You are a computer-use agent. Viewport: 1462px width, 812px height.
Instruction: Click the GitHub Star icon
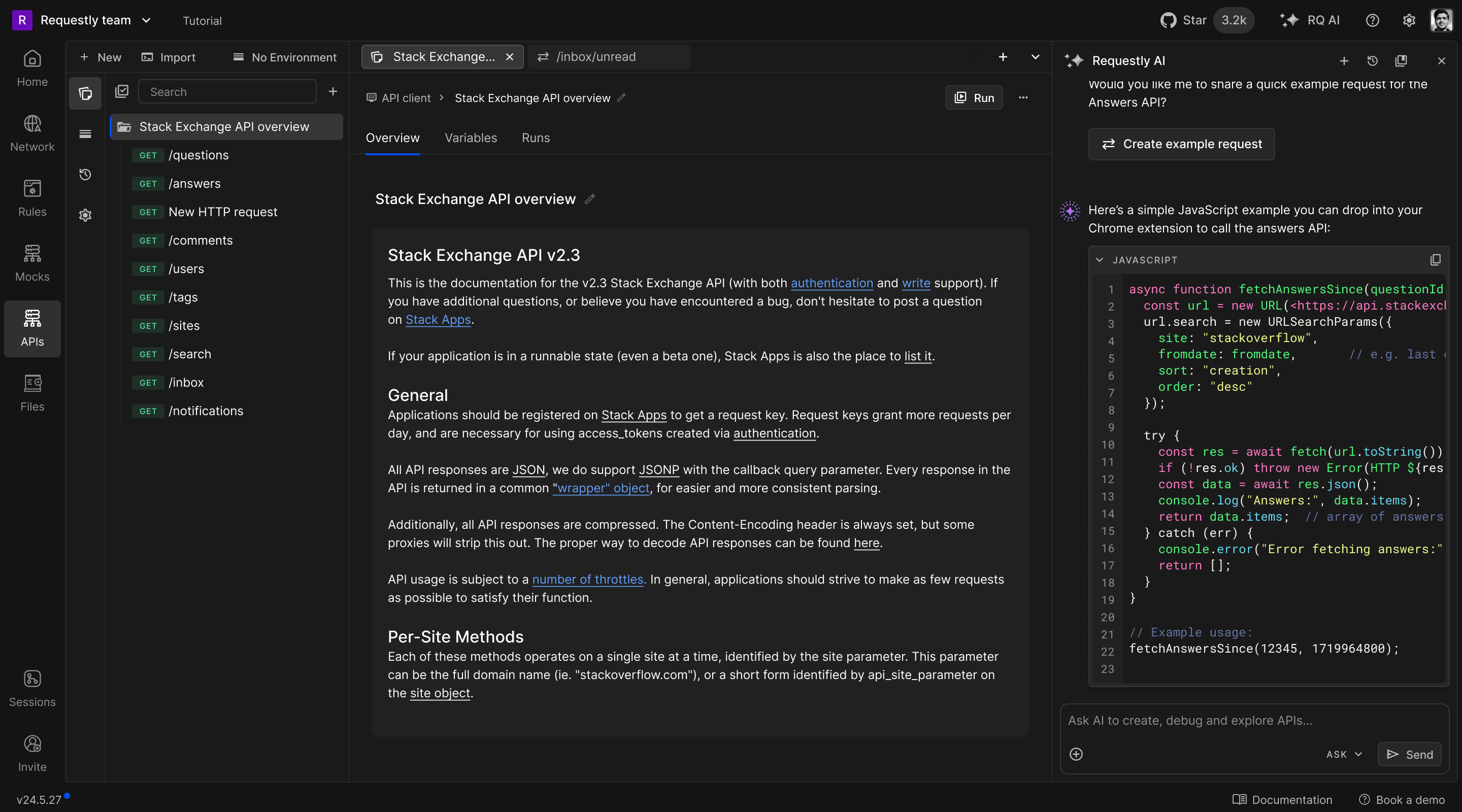[1168, 20]
